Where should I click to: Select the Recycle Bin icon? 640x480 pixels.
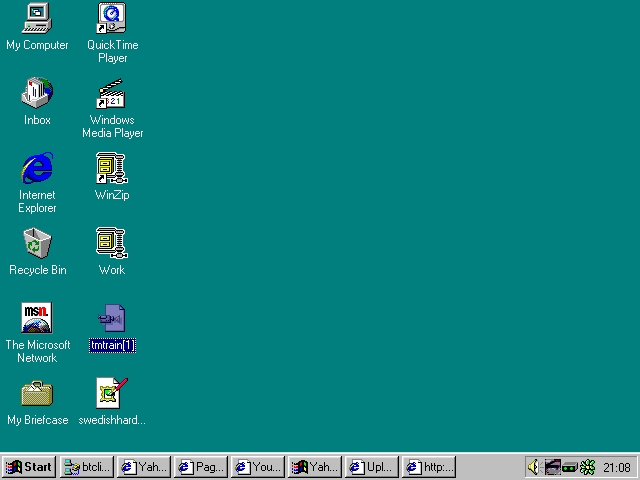coord(37,244)
